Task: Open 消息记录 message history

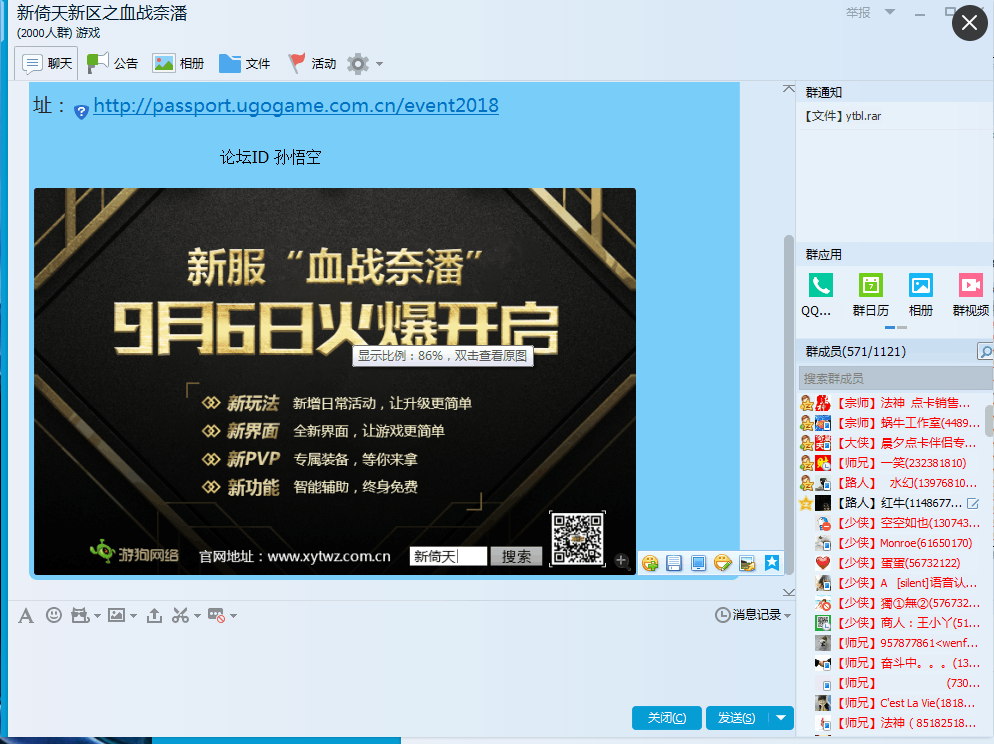Action: (749, 615)
